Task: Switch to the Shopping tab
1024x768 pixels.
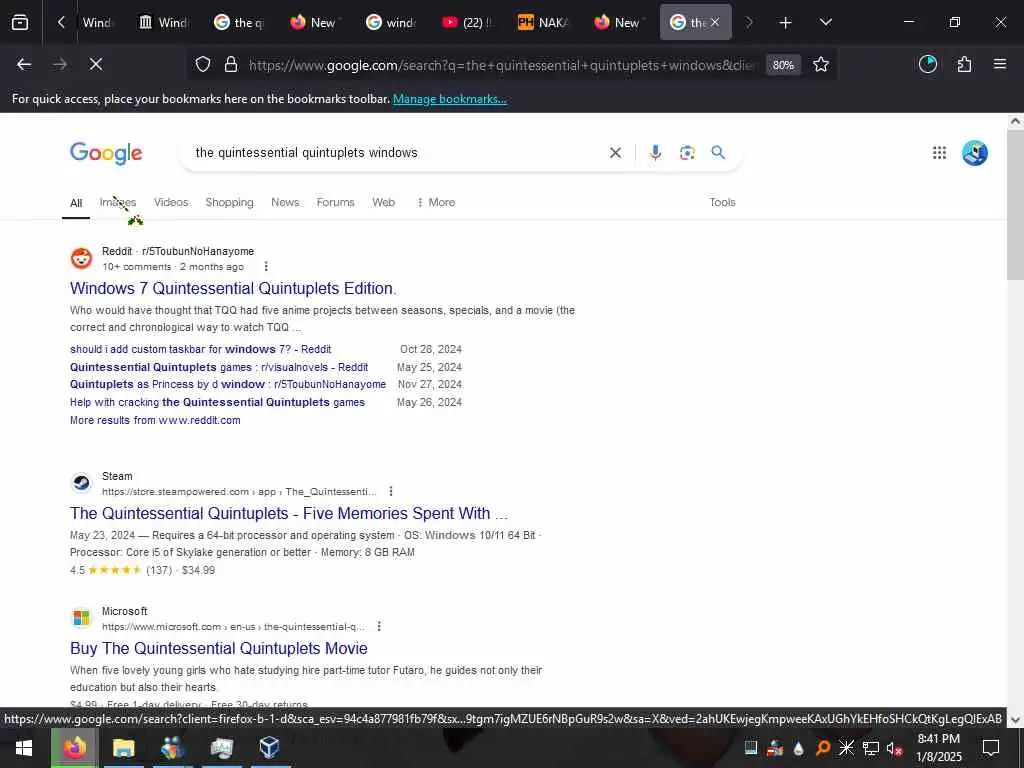Action: coord(229,202)
